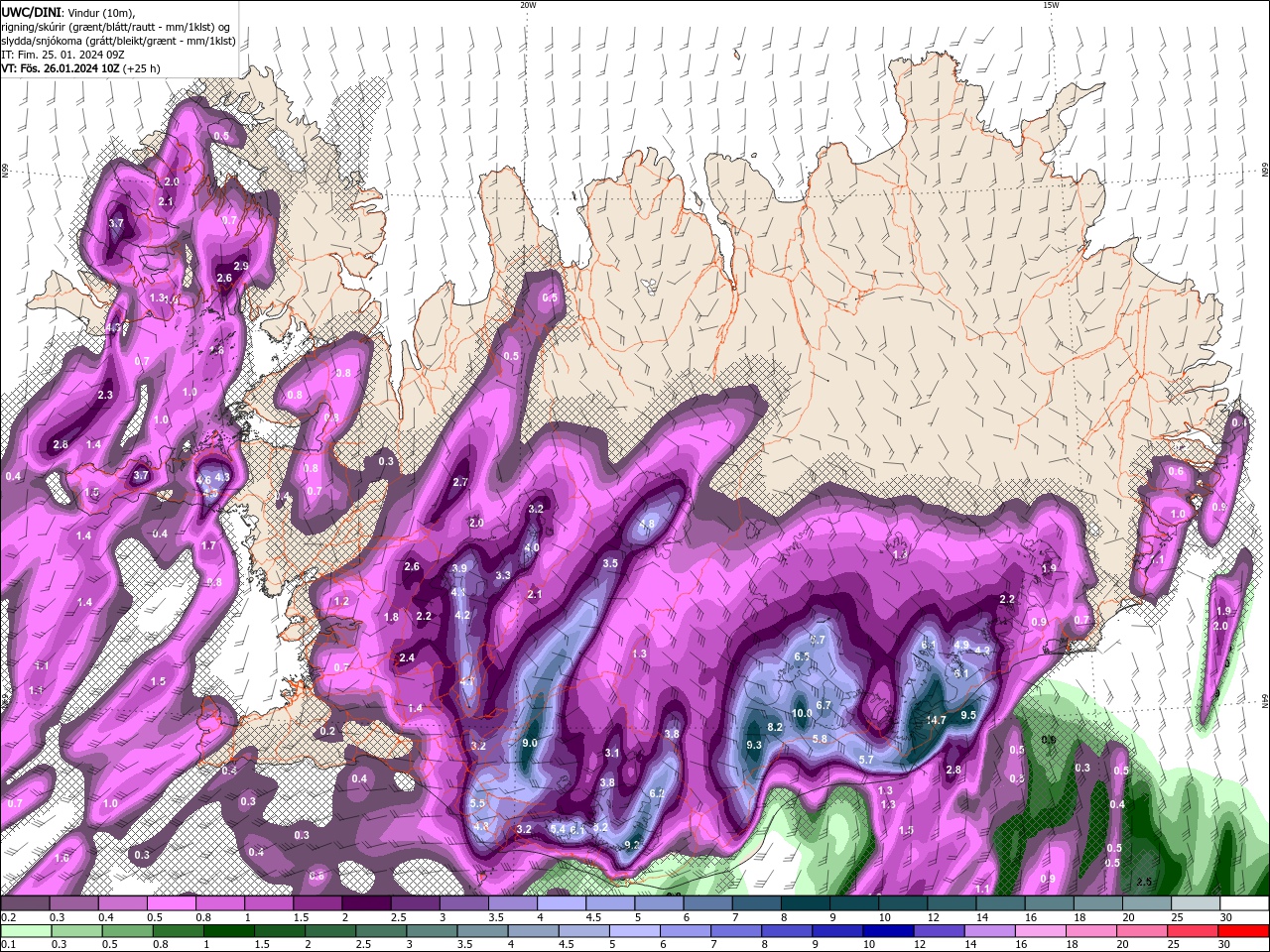1270x952 pixels.
Task: Click the 9.2 value near the south coast
Action: pos(632,845)
